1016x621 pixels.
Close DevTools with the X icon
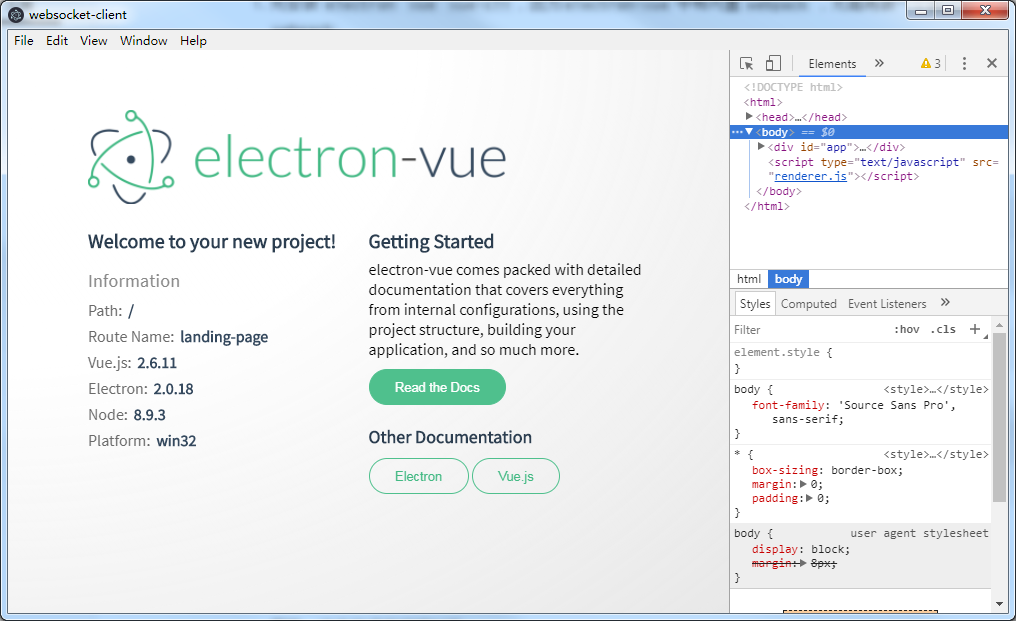pos(991,62)
